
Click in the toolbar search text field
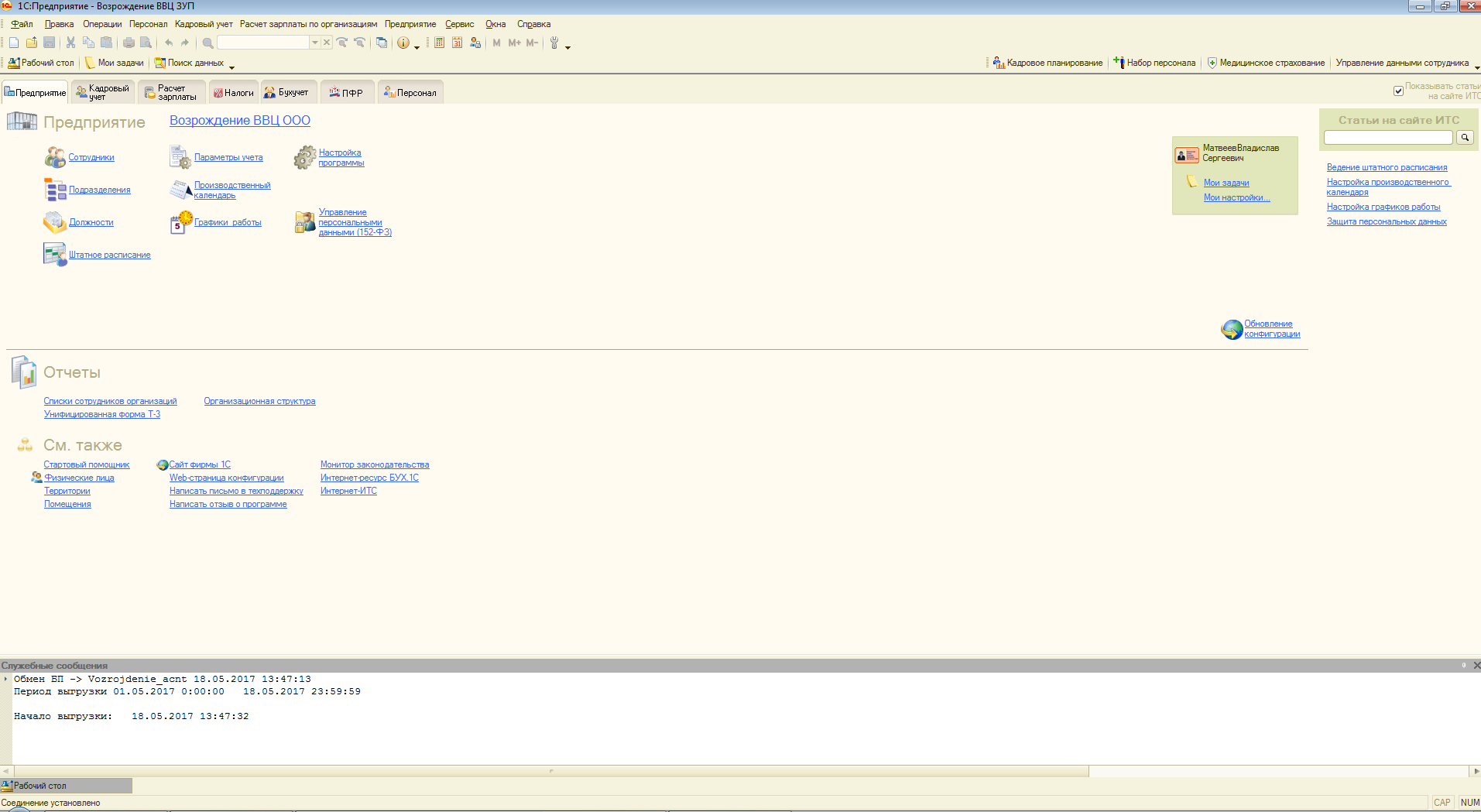pyautogui.click(x=263, y=43)
